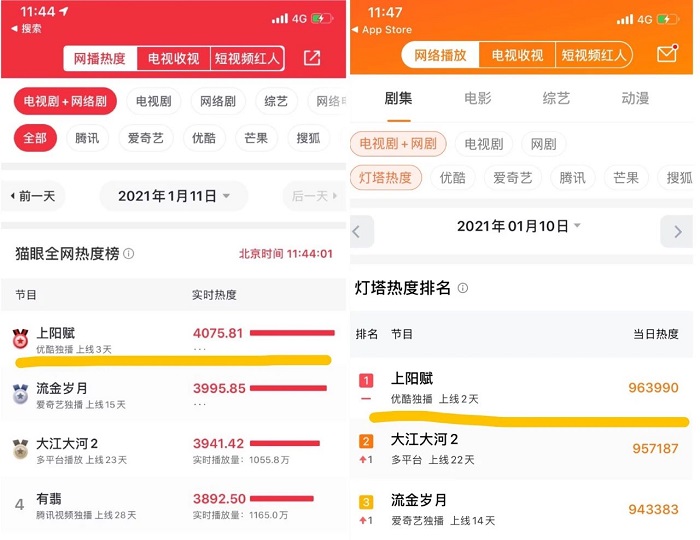Viewport: 700px width, 540px height.
Task: Tap the info icon beside 猫眼全网热度榜
Action: 129,253
